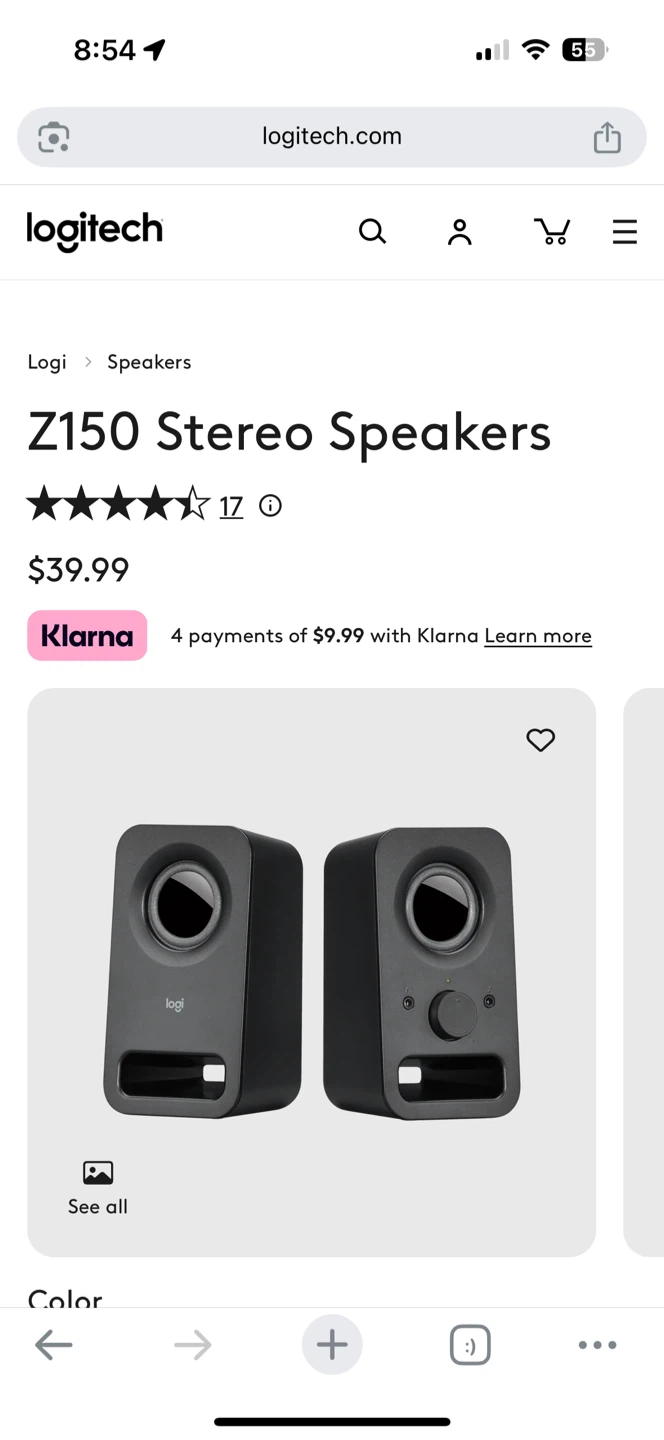Tap the camera lens search icon

click(54, 137)
